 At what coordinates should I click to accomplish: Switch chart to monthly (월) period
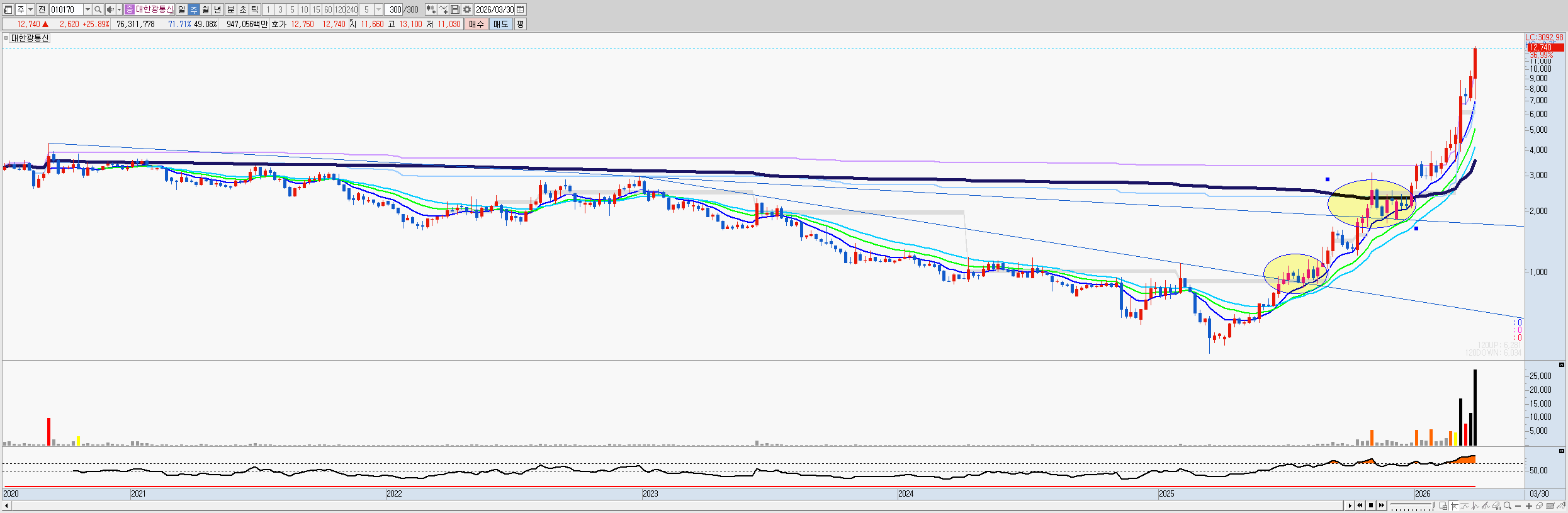[206, 9]
